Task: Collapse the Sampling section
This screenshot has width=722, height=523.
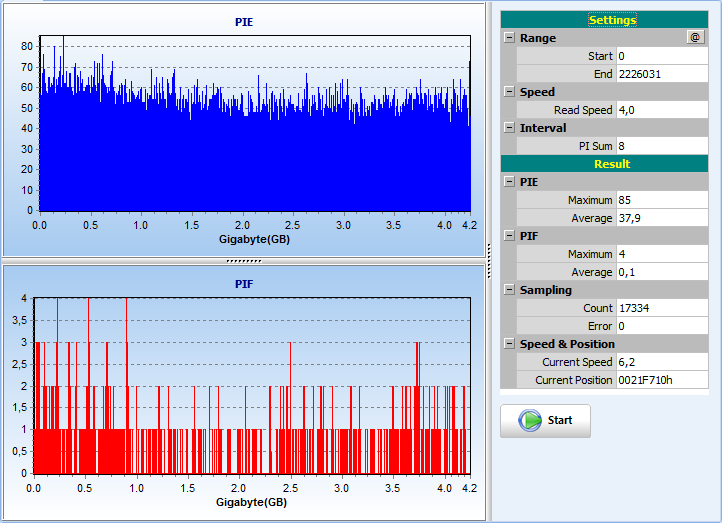Action: pyautogui.click(x=509, y=289)
